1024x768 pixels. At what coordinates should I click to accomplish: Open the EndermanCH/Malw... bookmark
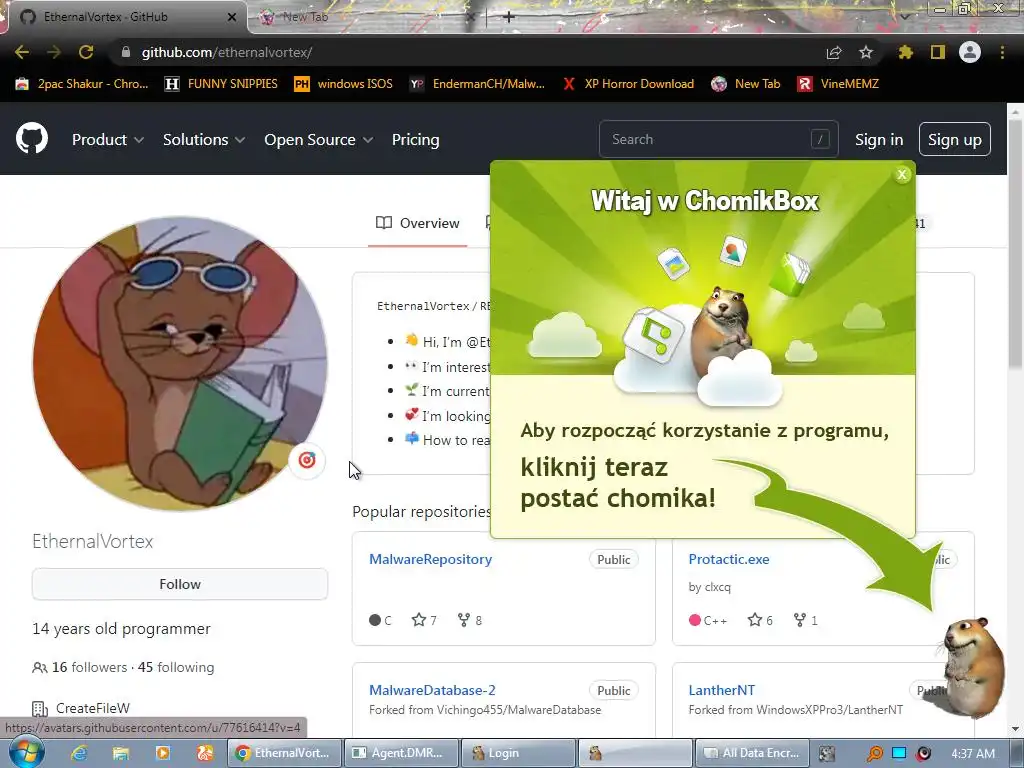click(477, 84)
